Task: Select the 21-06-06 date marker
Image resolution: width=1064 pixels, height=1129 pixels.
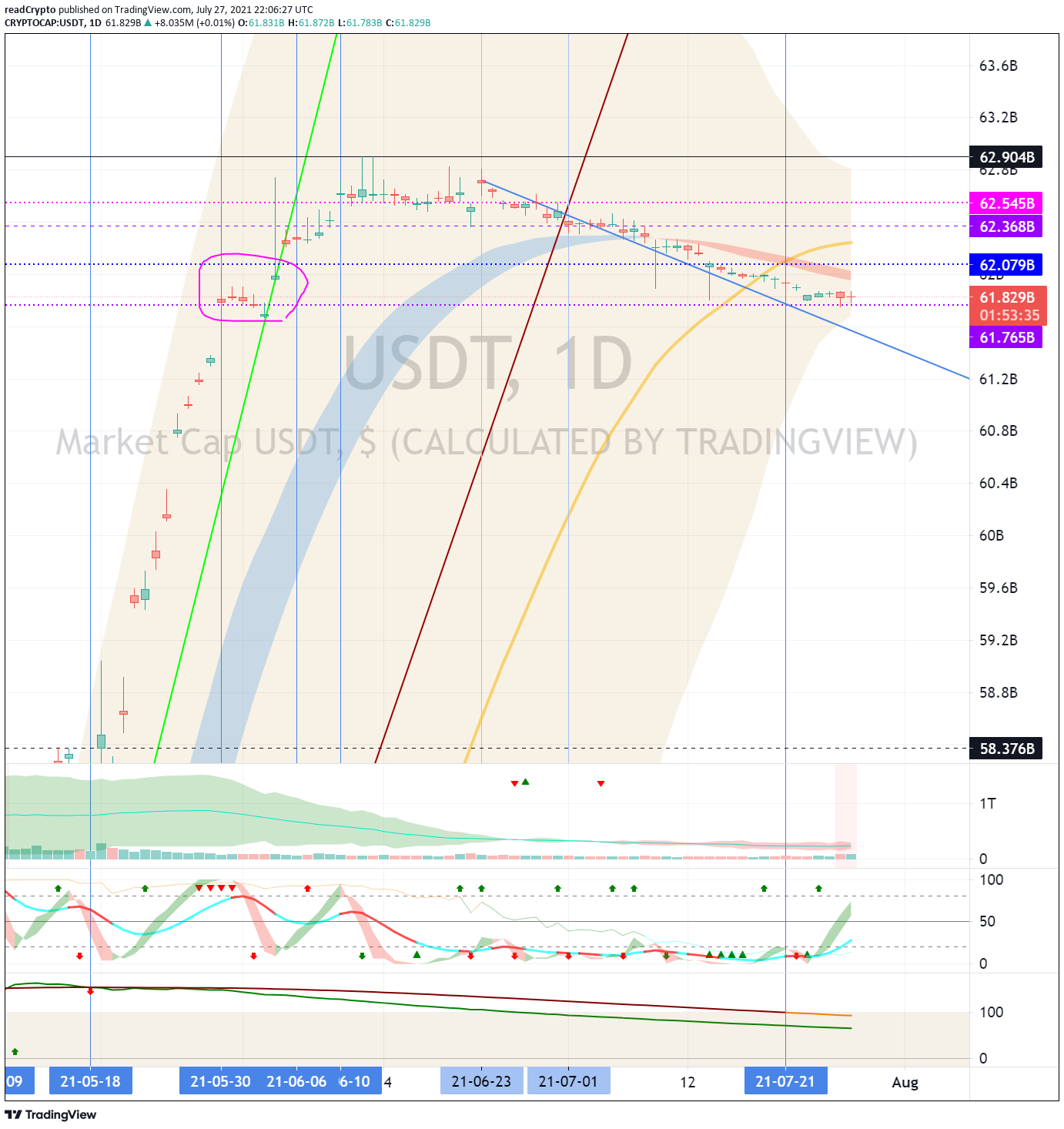Action: (296, 1081)
